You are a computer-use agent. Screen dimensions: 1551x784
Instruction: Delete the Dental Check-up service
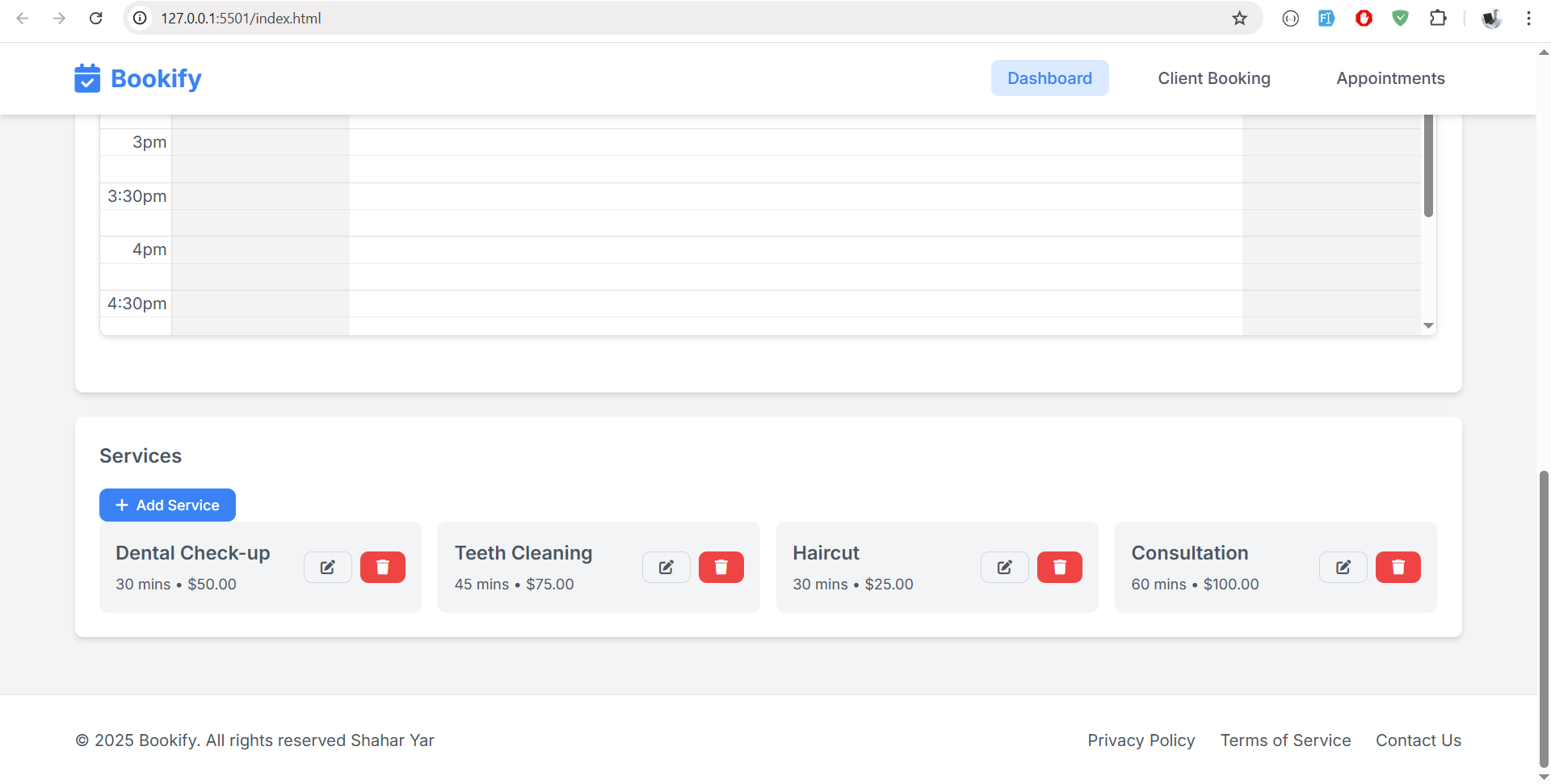coord(382,568)
